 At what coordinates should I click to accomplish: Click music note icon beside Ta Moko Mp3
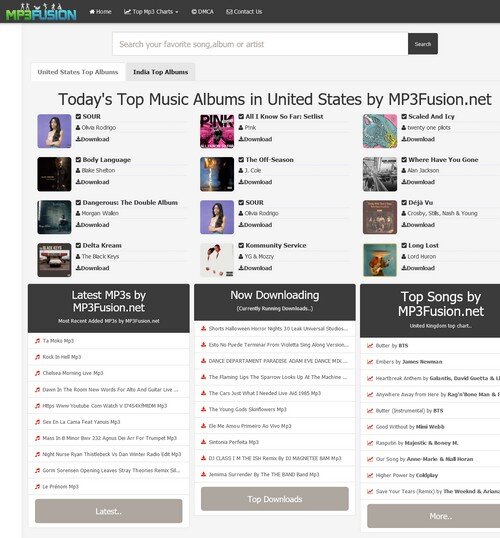click(x=37, y=341)
